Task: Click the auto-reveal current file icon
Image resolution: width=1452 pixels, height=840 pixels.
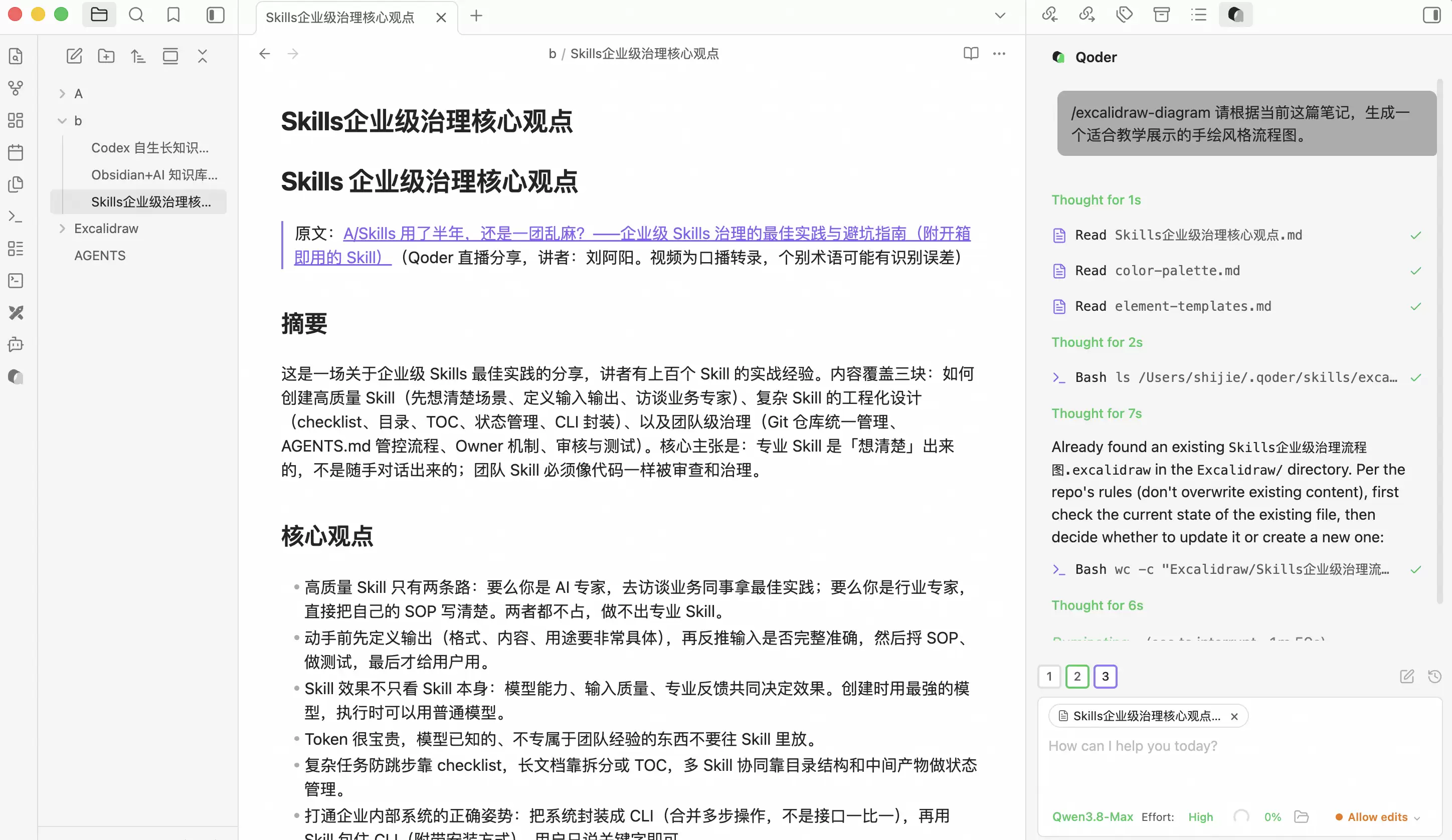Action: (x=170, y=57)
